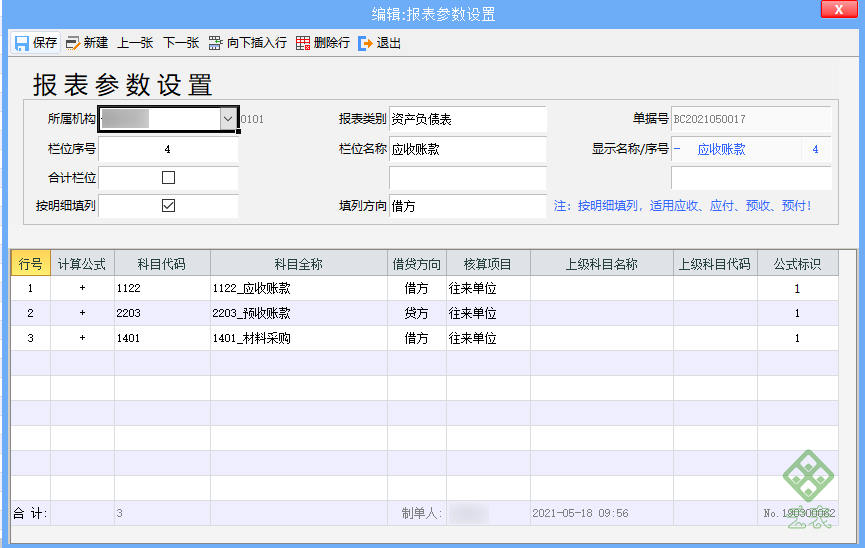Select account code cell 1401

(162, 338)
